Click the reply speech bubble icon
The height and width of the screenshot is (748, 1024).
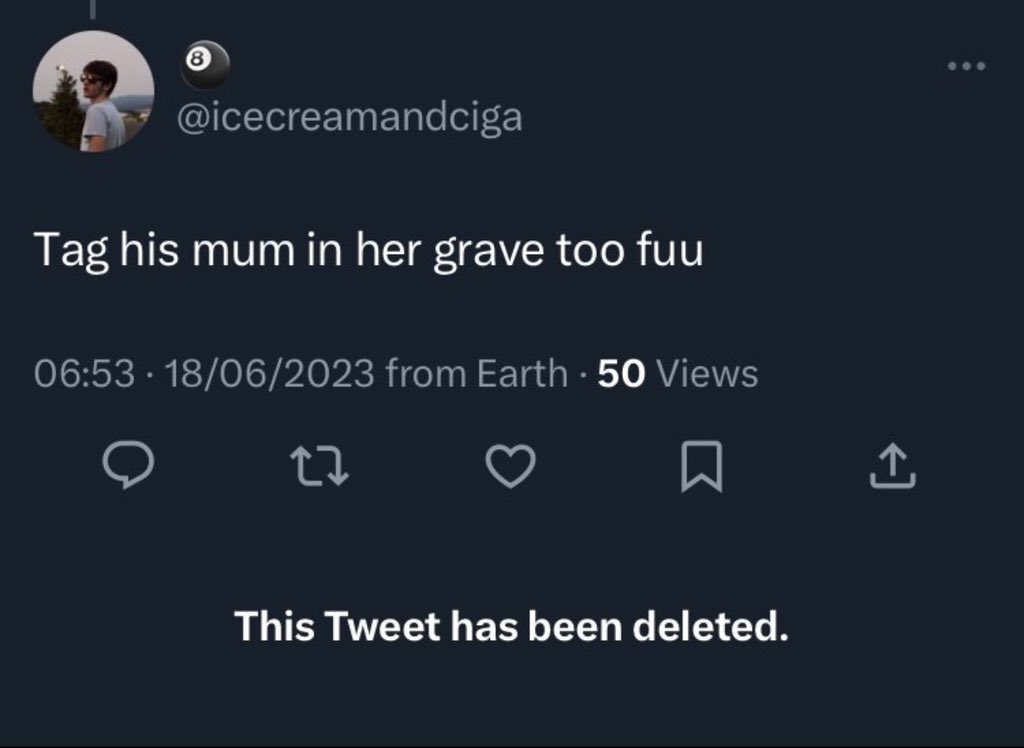point(130,466)
